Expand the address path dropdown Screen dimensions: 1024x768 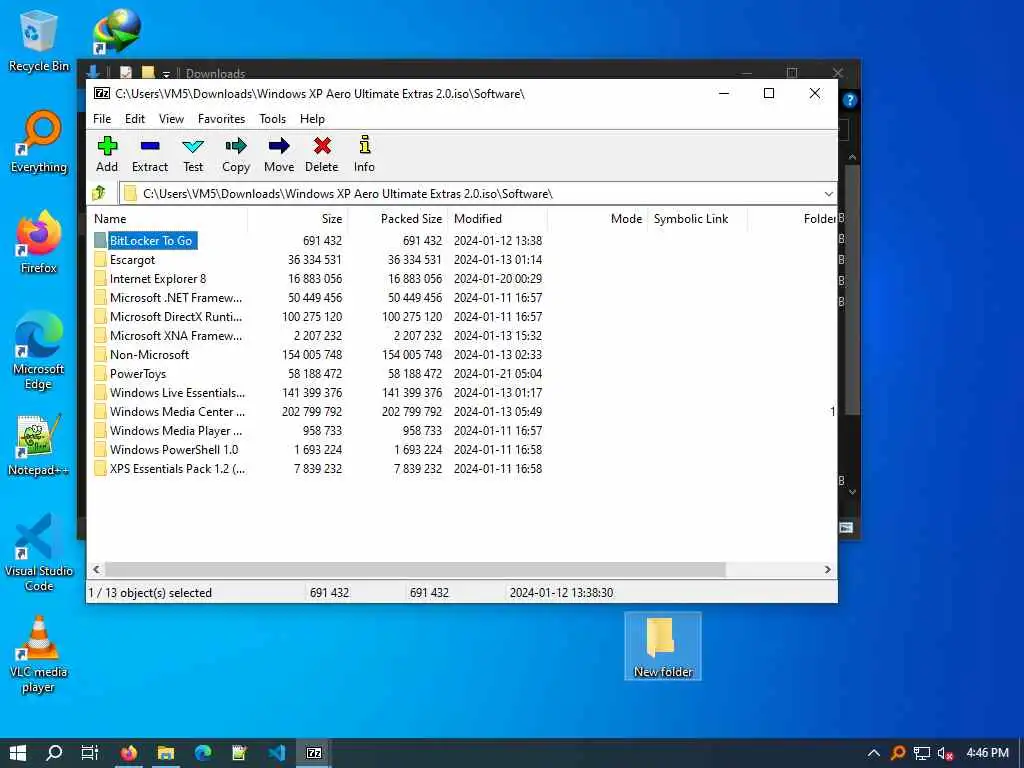[x=828, y=193]
